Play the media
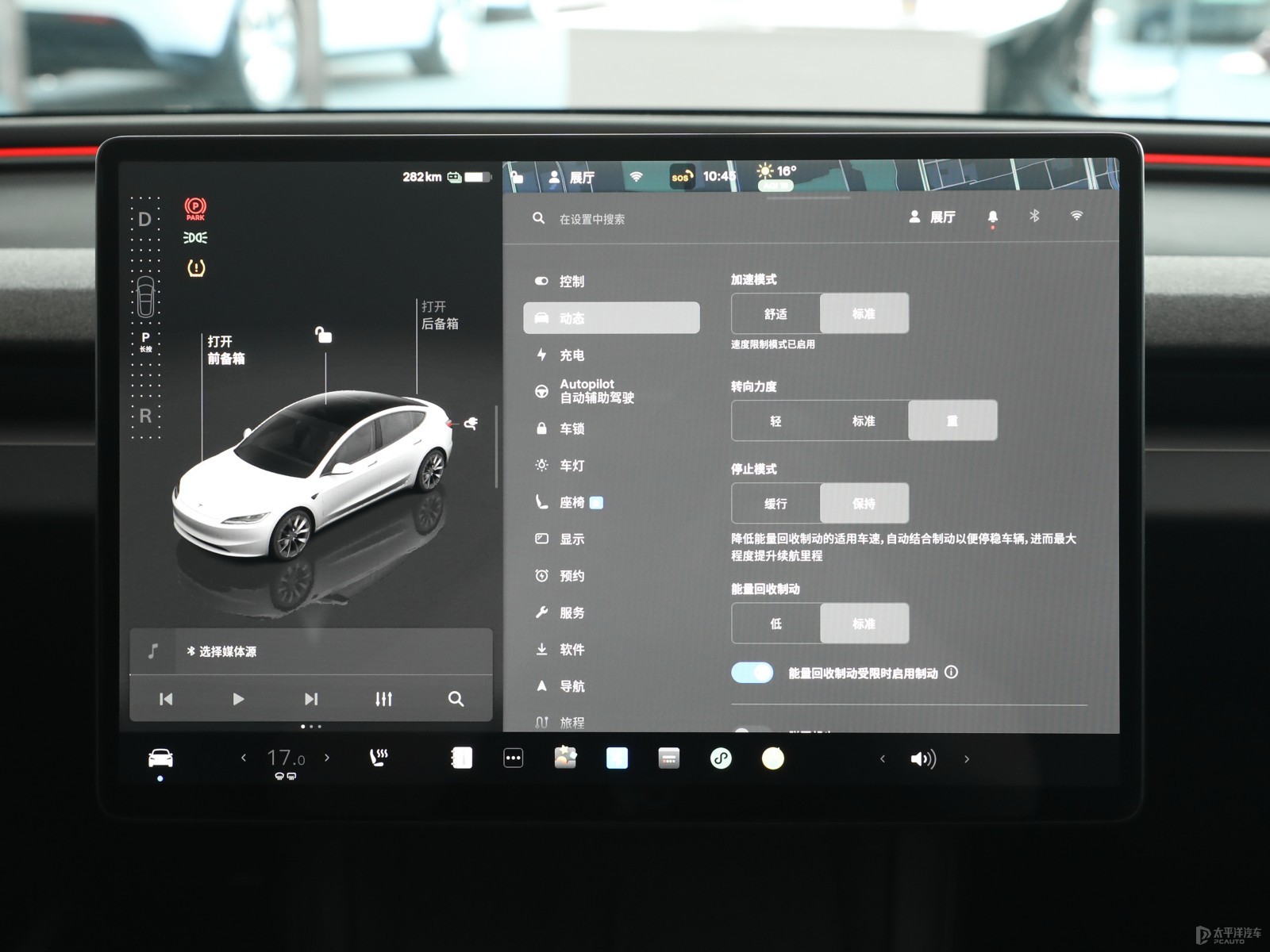 pyautogui.click(x=238, y=699)
